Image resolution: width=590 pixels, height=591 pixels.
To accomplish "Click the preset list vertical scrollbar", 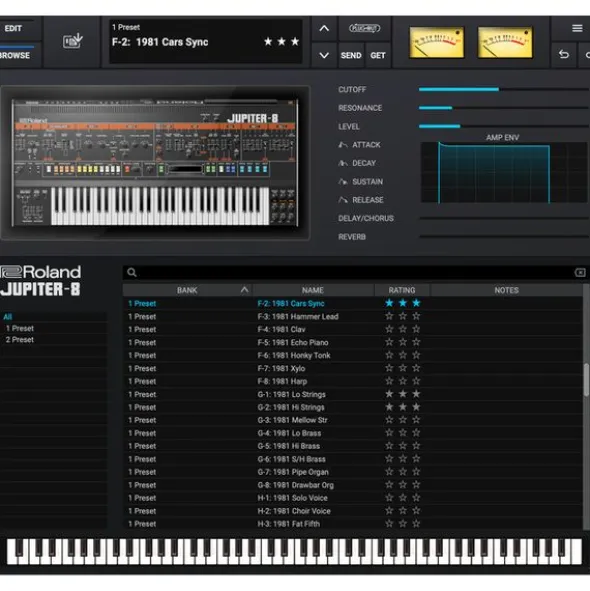I will point(586,380).
